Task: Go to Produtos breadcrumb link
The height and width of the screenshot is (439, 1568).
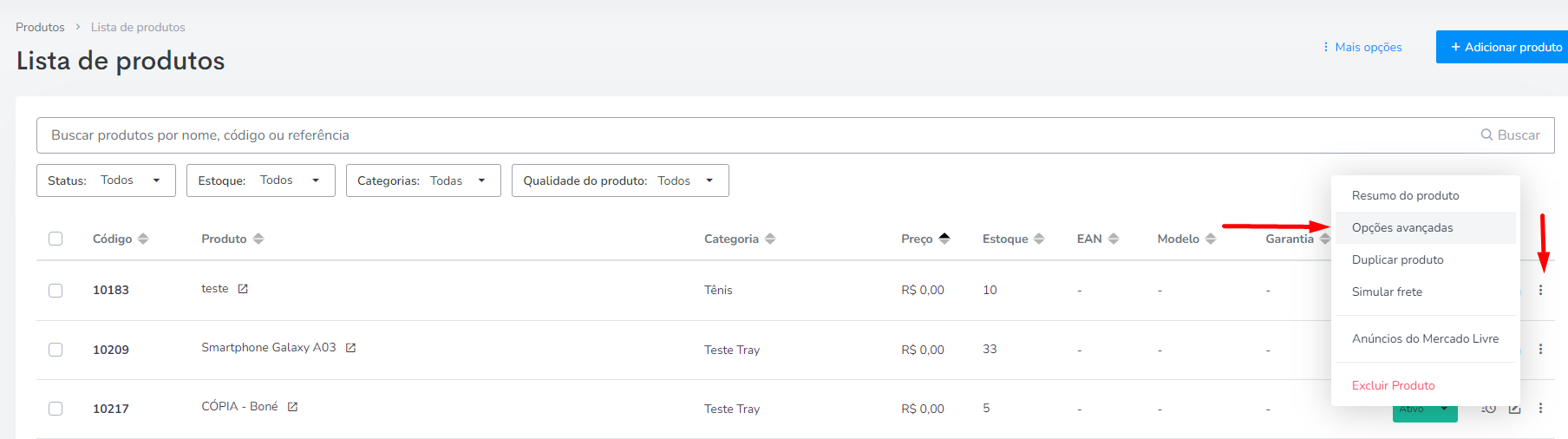Action: coord(40,27)
